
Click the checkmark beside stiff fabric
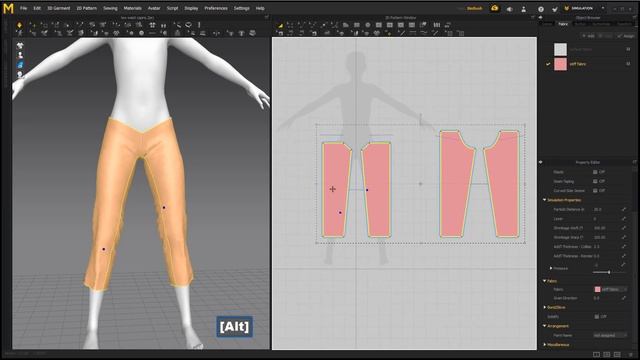[548, 64]
